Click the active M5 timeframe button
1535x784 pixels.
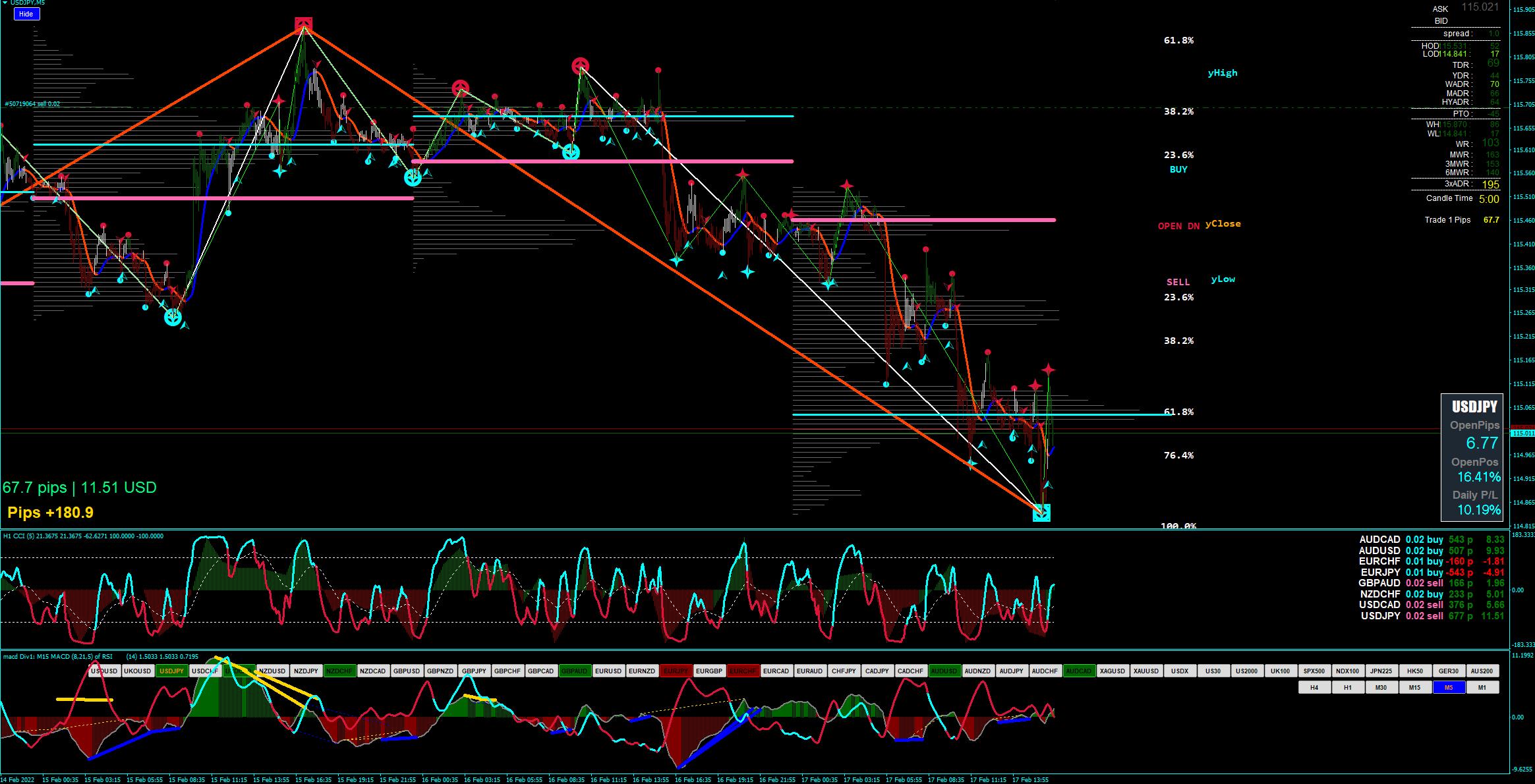pos(1449,688)
